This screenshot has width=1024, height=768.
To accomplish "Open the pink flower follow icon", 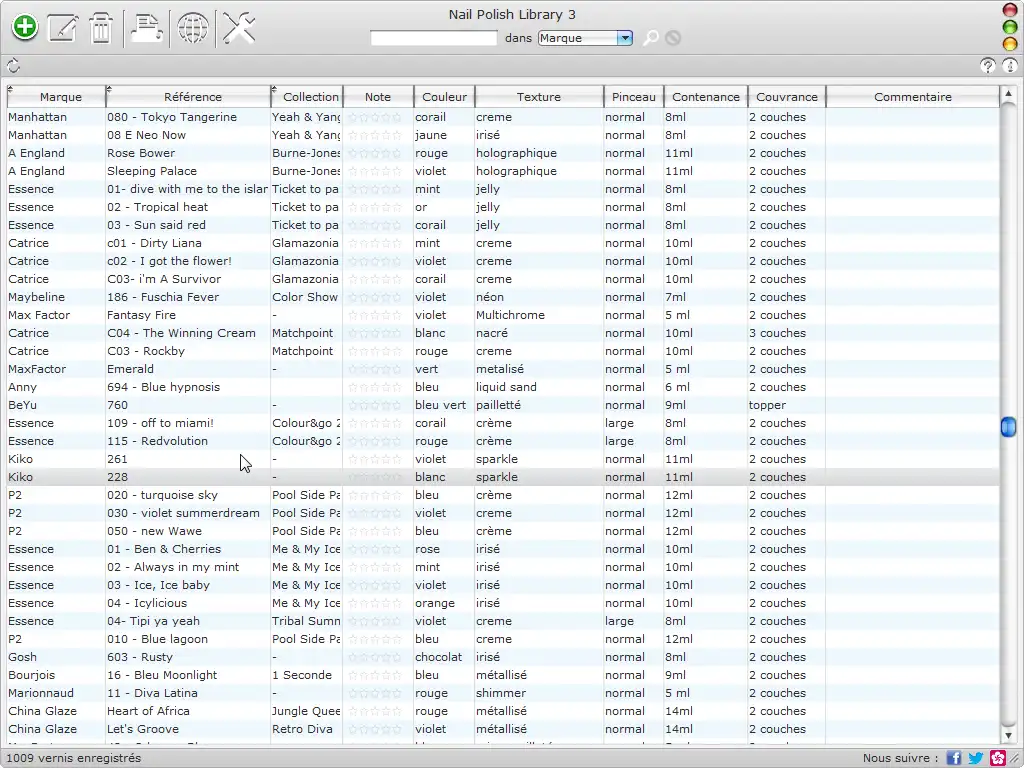I will [997, 758].
